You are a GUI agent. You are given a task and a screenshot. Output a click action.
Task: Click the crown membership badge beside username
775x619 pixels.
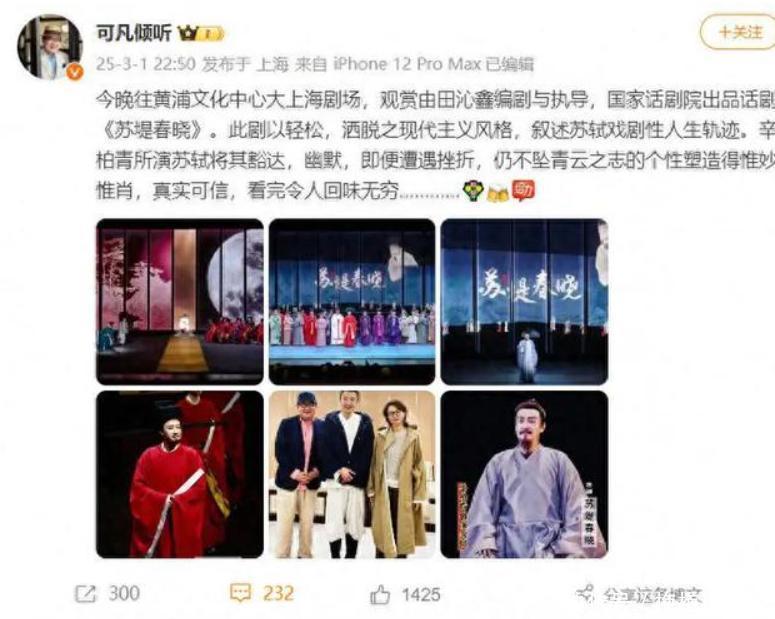coord(201,34)
